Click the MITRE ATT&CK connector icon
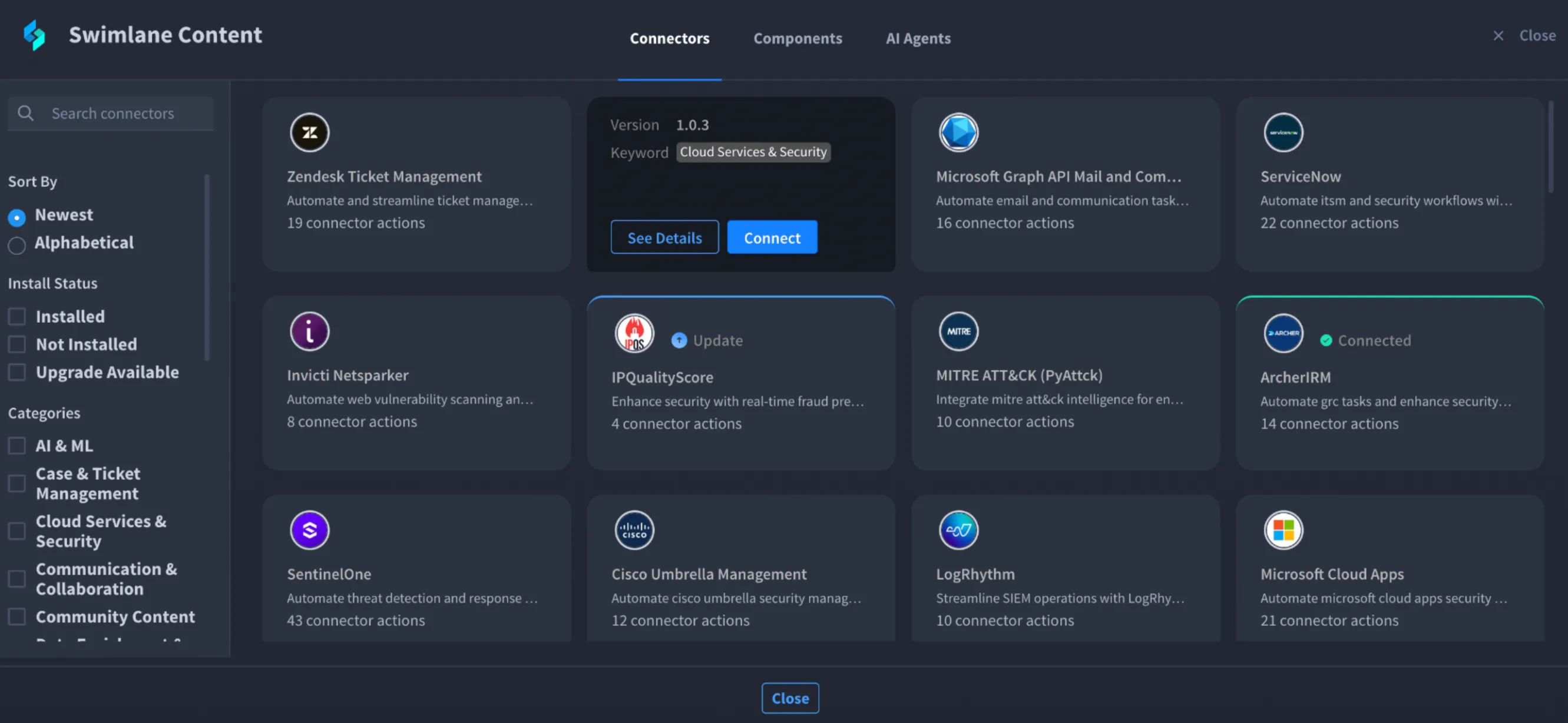This screenshot has width=1568, height=723. coord(958,331)
